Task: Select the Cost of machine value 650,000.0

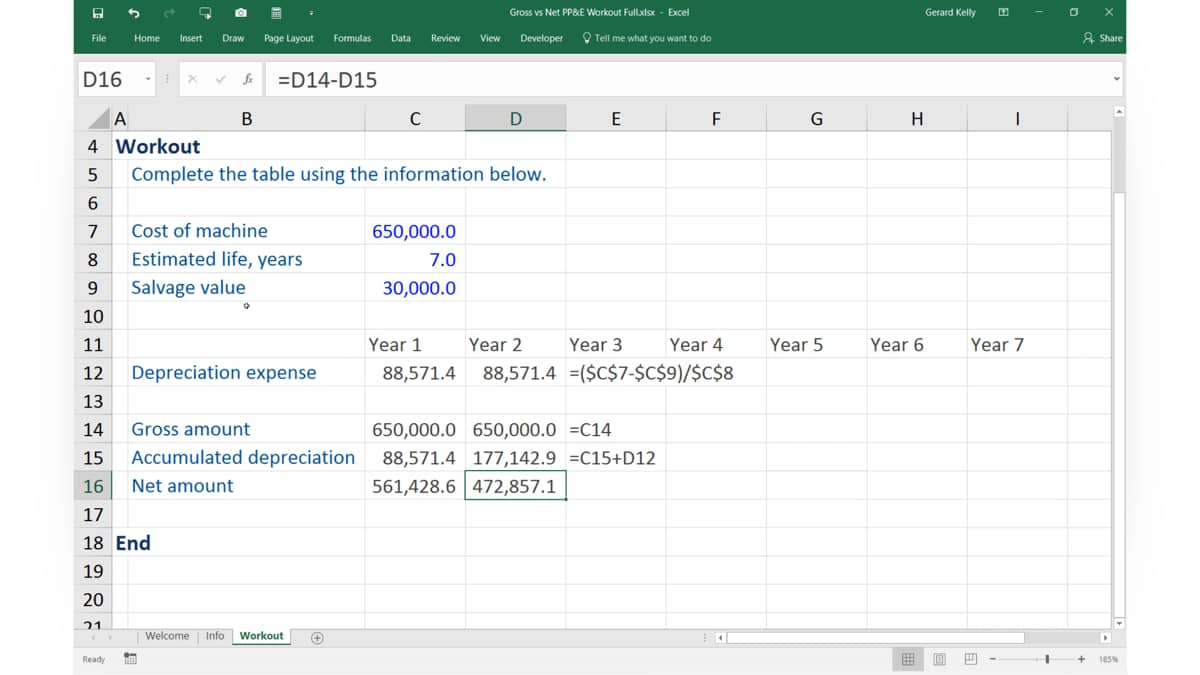Action: tap(415, 231)
